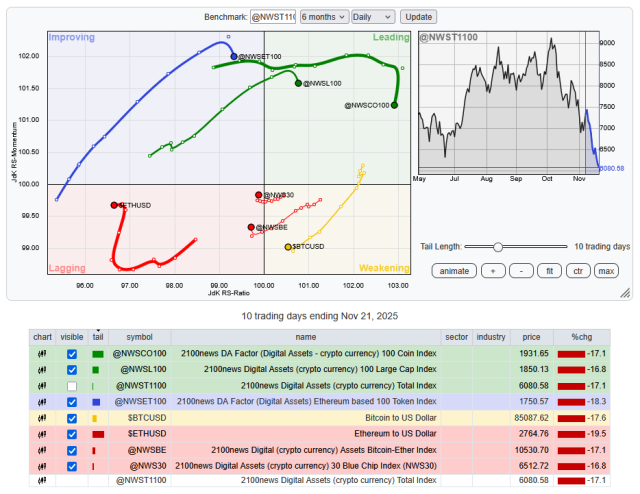Click the zoom in plus button
The image size is (640, 494).
pyautogui.click(x=492, y=271)
